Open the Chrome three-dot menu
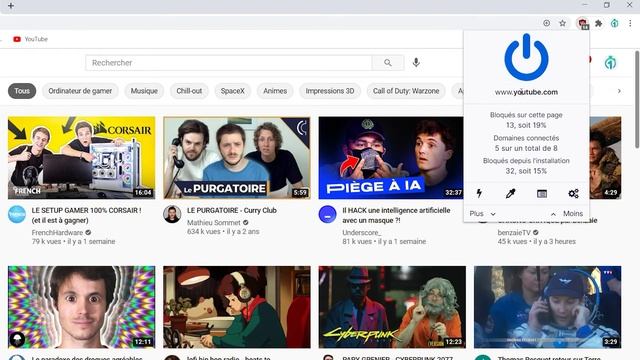The height and width of the screenshot is (360, 640). pyautogui.click(x=630, y=23)
